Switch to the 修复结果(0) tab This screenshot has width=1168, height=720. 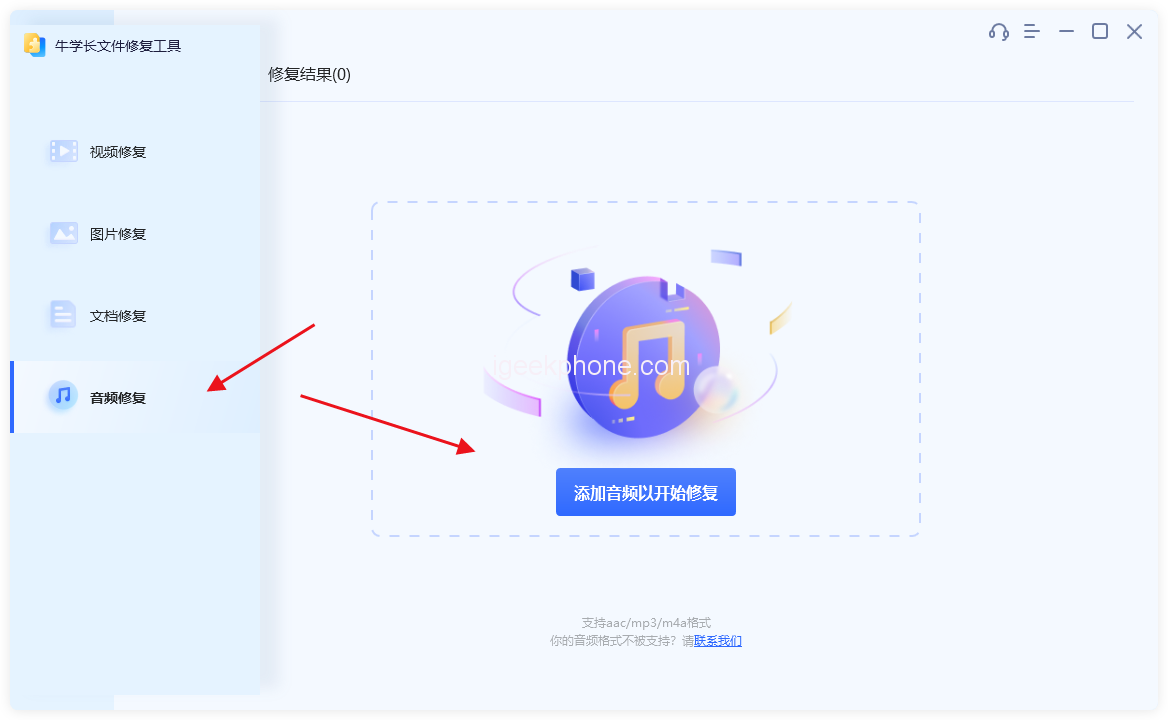coord(309,74)
